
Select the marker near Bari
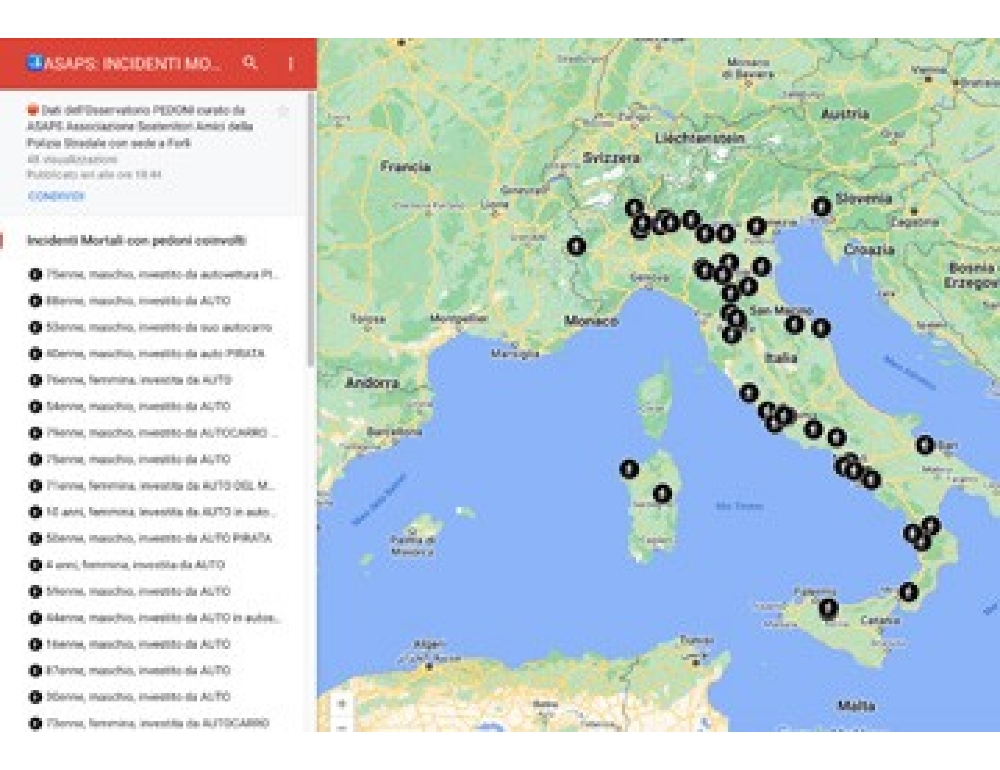(x=925, y=445)
